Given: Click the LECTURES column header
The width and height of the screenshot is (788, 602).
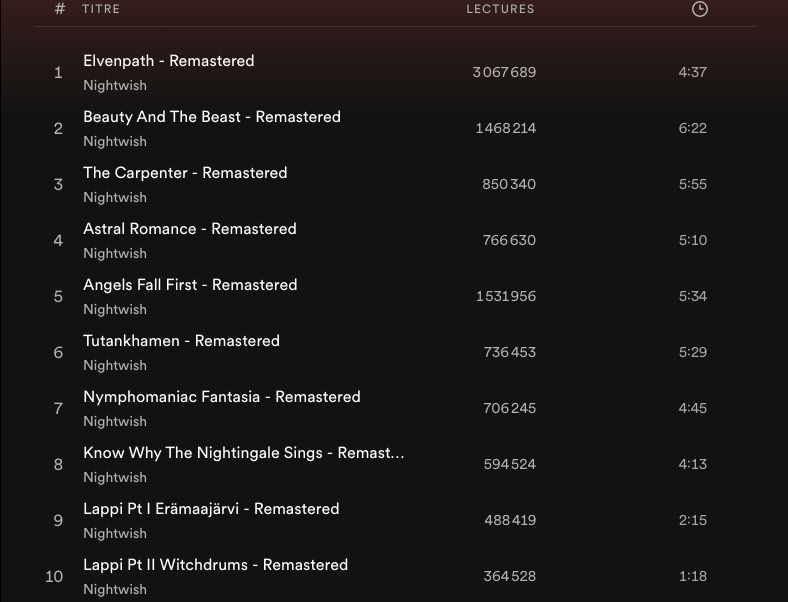Looking at the screenshot, I should 500,9.
